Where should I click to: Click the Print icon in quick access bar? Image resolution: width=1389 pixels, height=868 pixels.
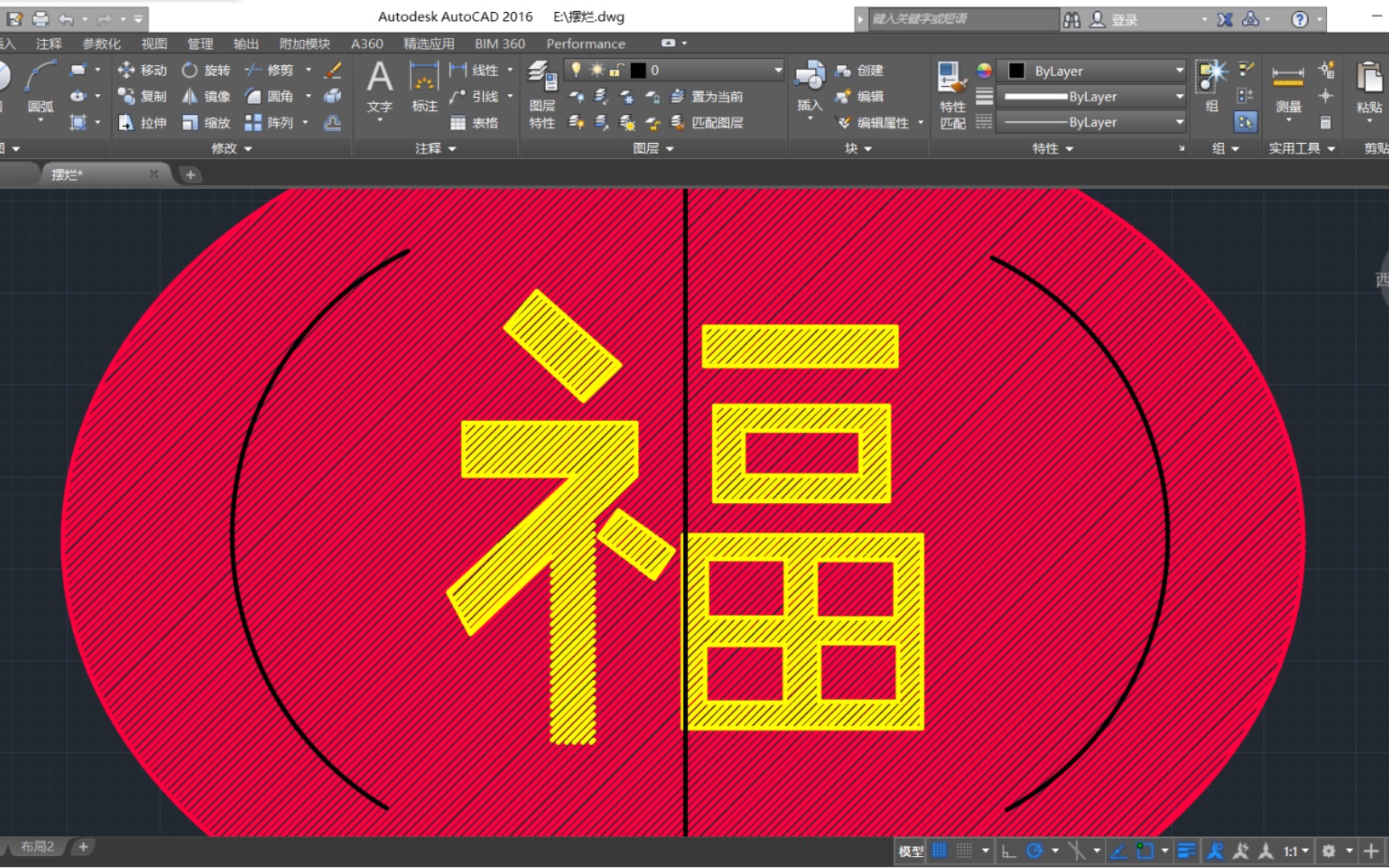click(40, 18)
